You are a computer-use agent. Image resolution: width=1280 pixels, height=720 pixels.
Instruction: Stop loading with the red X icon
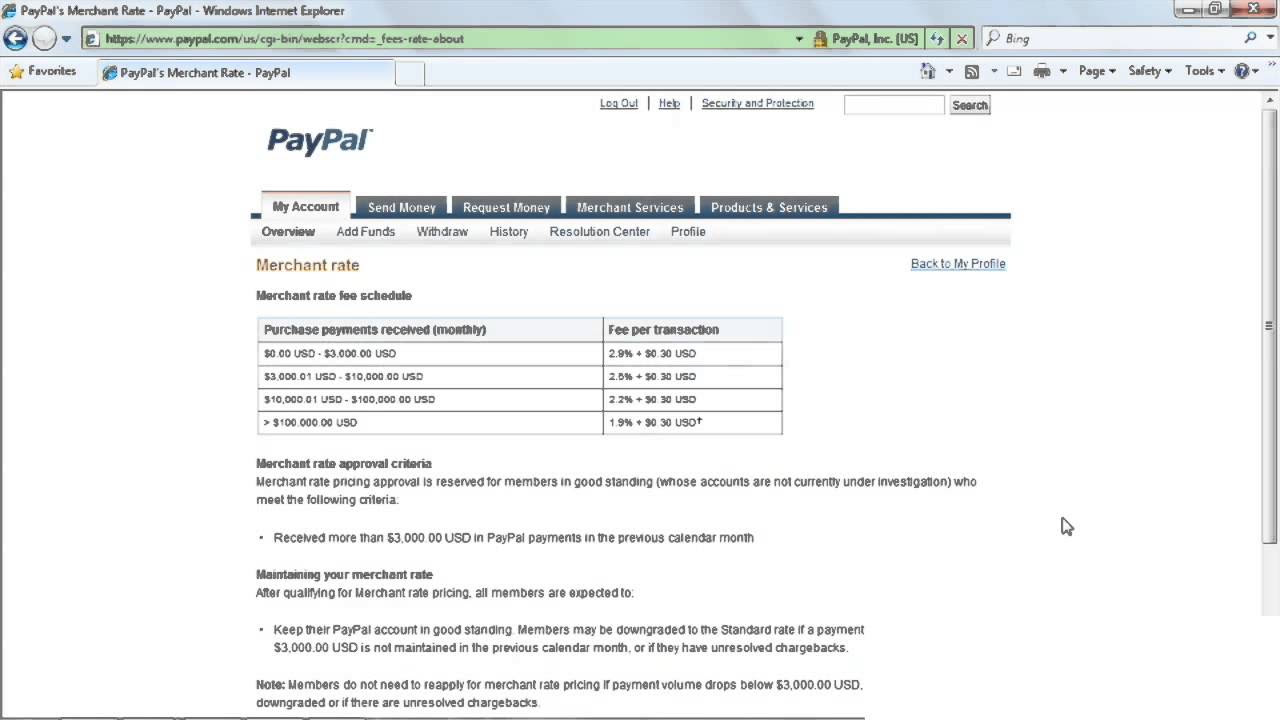coord(961,39)
